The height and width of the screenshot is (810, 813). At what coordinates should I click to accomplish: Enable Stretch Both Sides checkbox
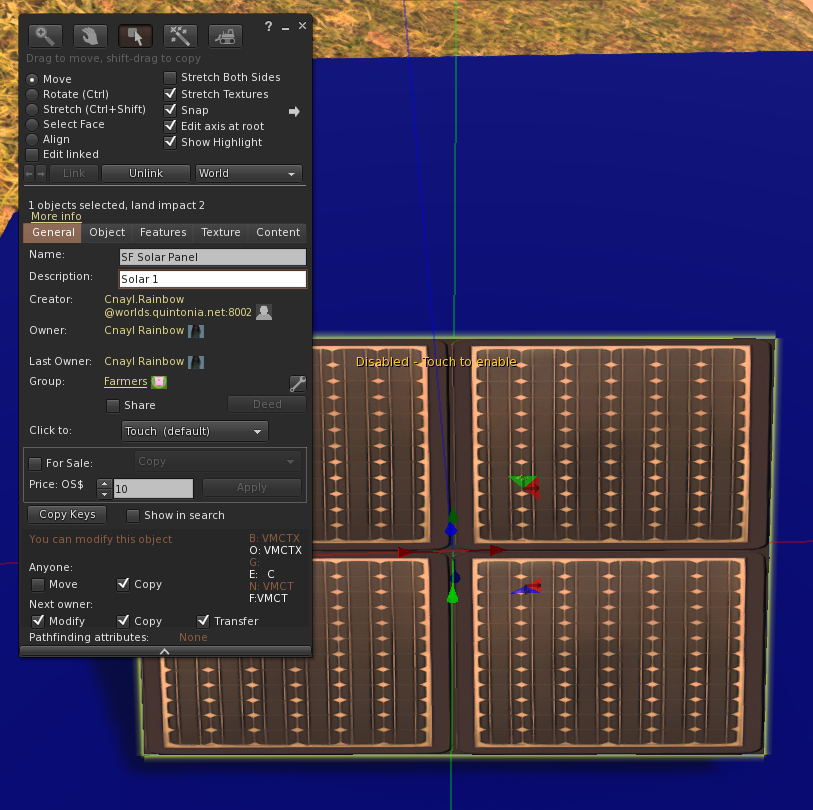click(x=170, y=78)
